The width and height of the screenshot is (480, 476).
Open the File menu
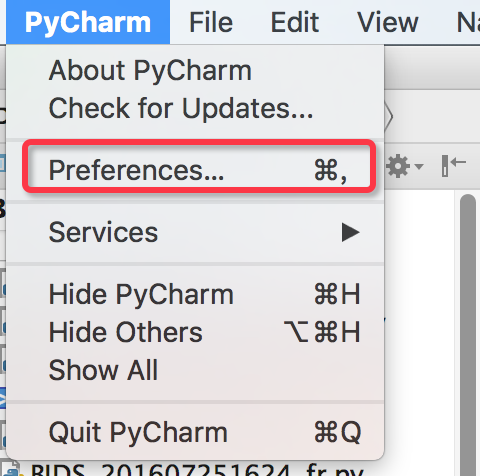pos(211,22)
